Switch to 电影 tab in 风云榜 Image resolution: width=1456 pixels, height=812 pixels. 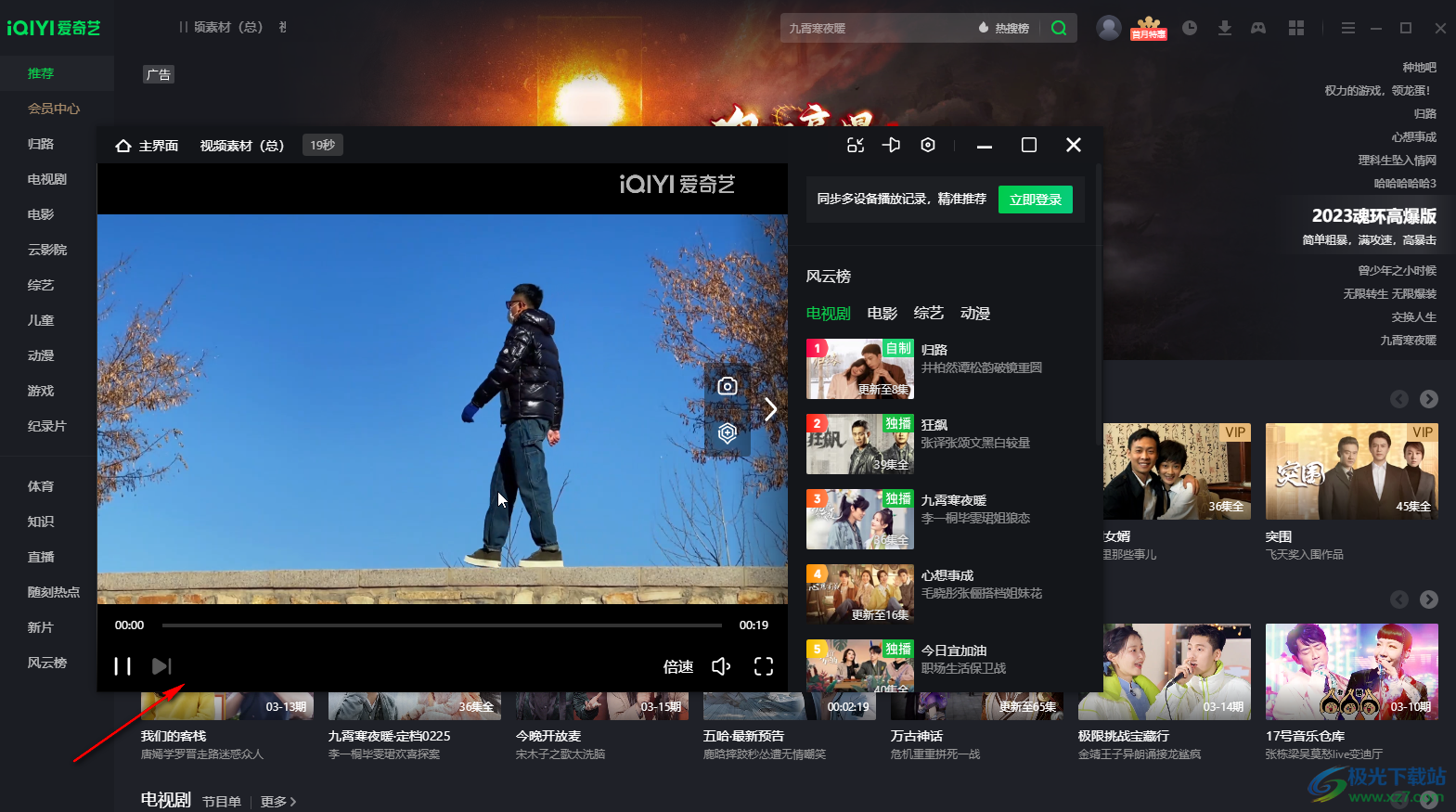click(883, 314)
